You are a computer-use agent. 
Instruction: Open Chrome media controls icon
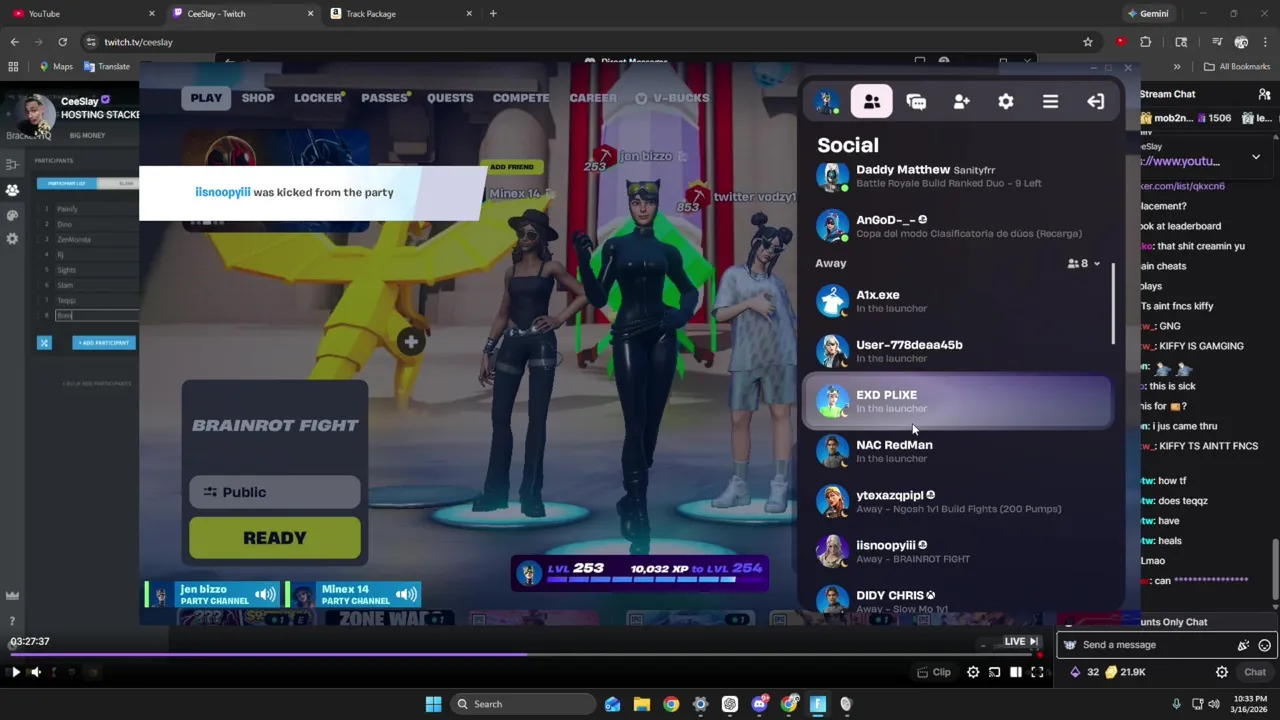tap(1217, 42)
